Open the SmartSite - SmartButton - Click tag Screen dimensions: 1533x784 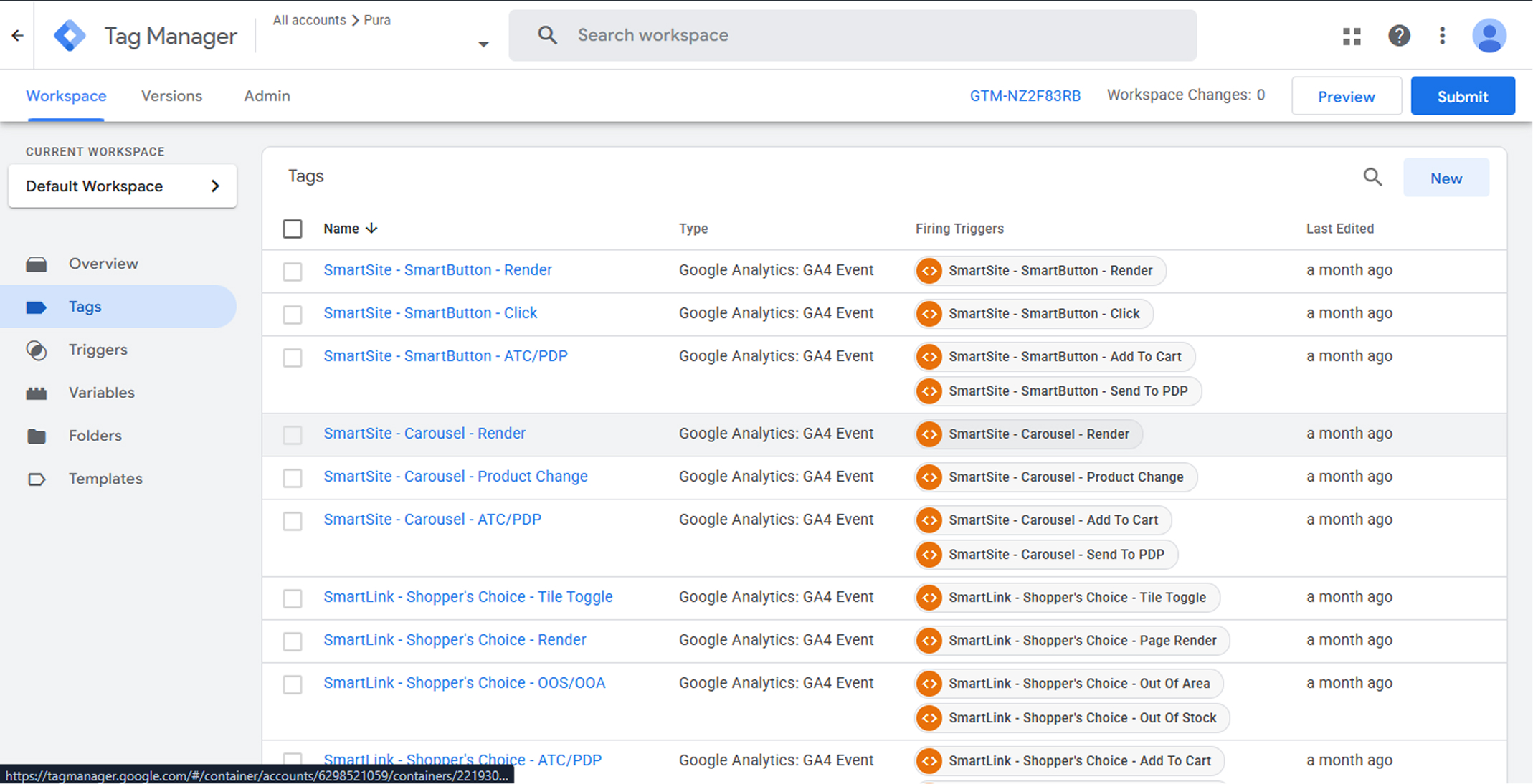coord(430,313)
